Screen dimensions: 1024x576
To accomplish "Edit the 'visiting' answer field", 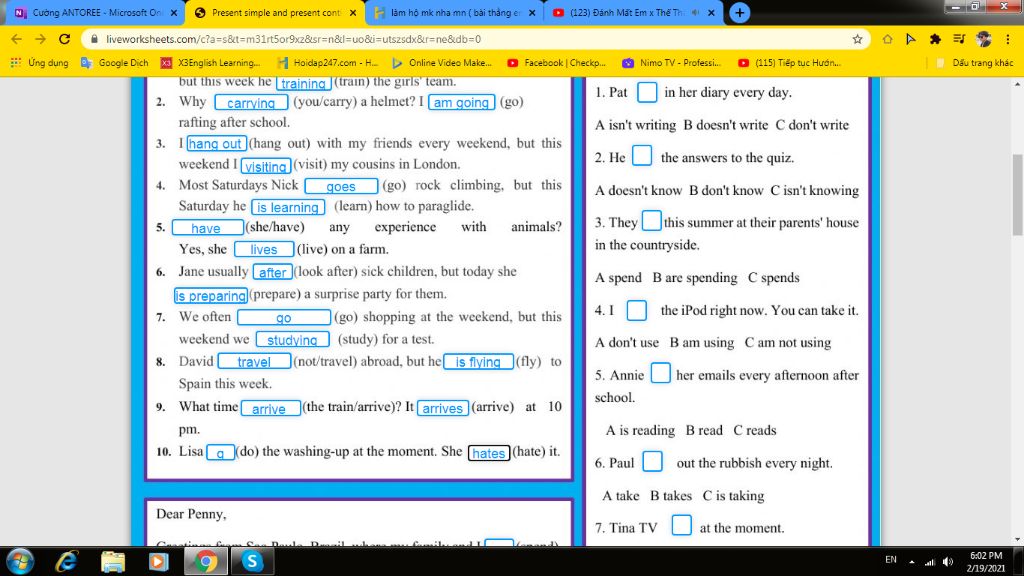I will point(266,166).
